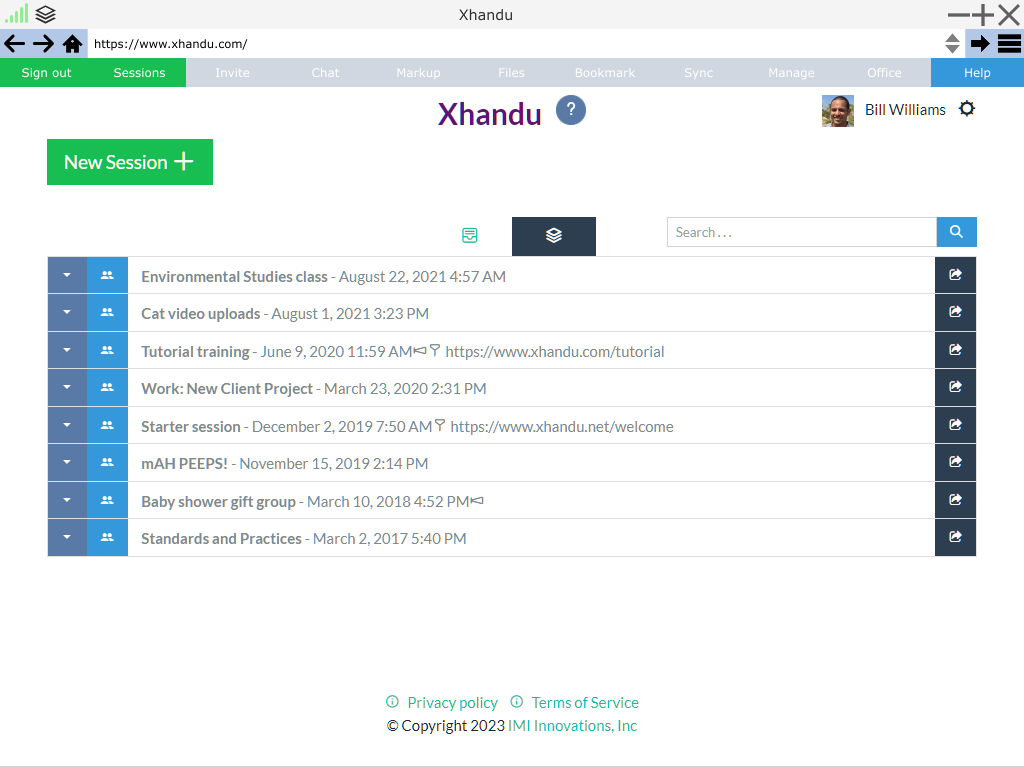Click the browser home icon
Screen dimensions: 1024x767
pos(72,44)
